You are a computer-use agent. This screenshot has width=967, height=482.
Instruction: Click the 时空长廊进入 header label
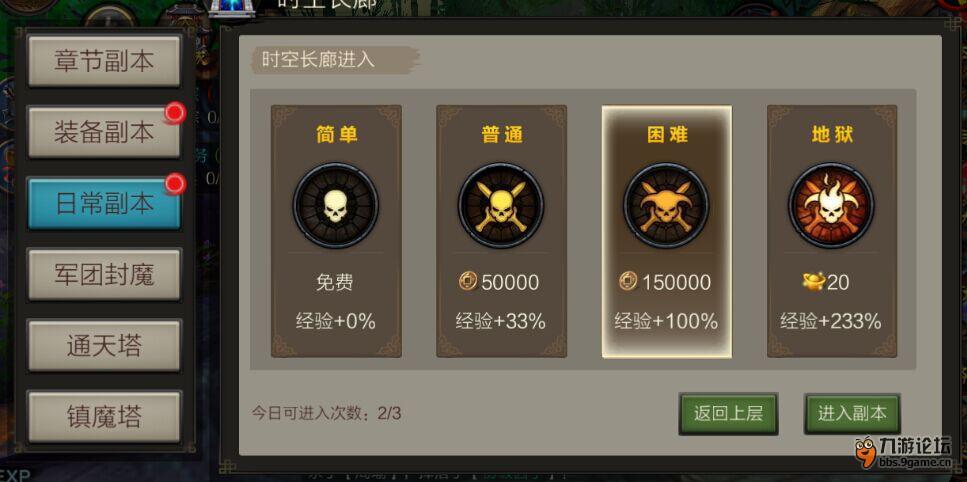pyautogui.click(x=318, y=60)
